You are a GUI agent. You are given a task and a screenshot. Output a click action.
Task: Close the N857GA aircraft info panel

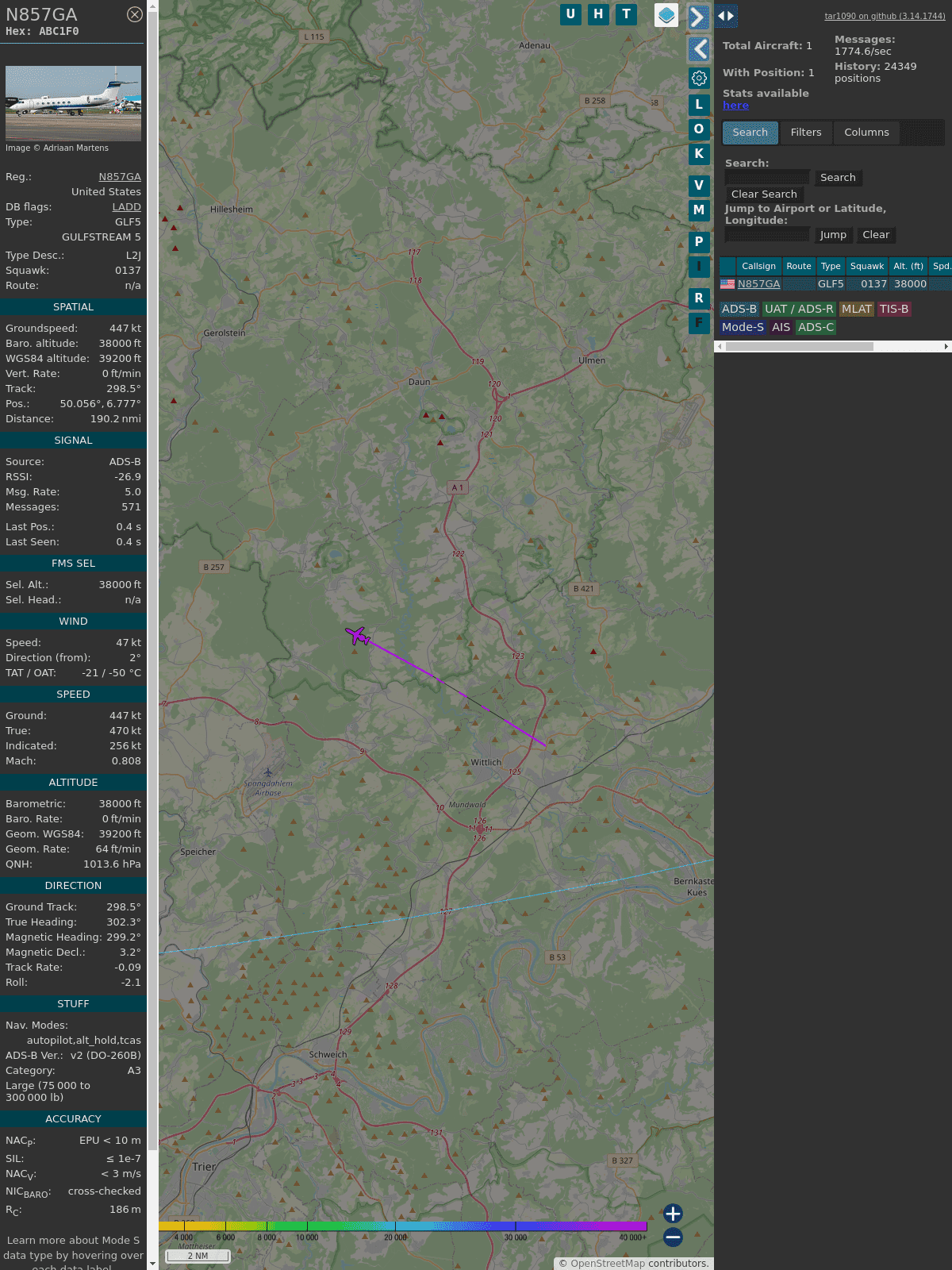135,14
